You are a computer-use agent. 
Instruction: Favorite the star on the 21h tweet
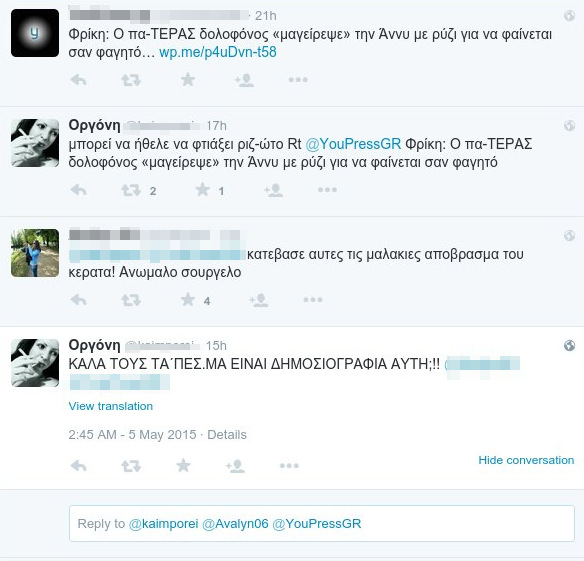188,79
